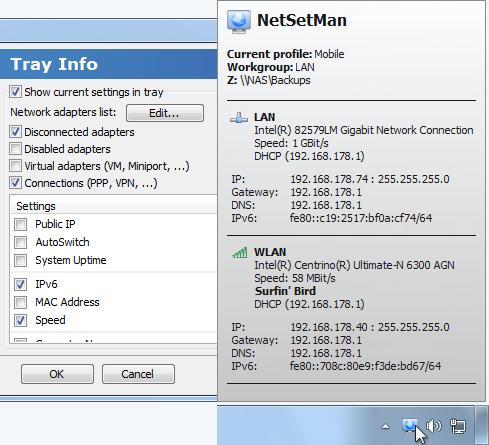Viewport: 489px width, 445px height.
Task: Click Intel(R) Centrino(R) Ultimate-N 6300 AGN text
Action: (x=354, y=265)
